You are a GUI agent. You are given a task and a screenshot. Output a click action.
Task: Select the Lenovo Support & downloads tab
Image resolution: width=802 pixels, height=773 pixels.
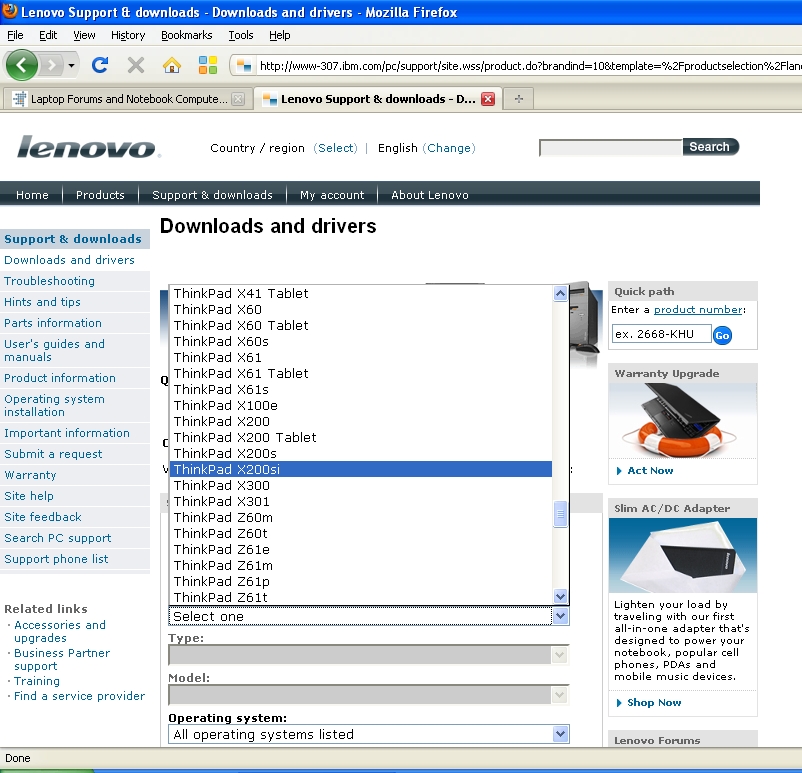[377, 99]
